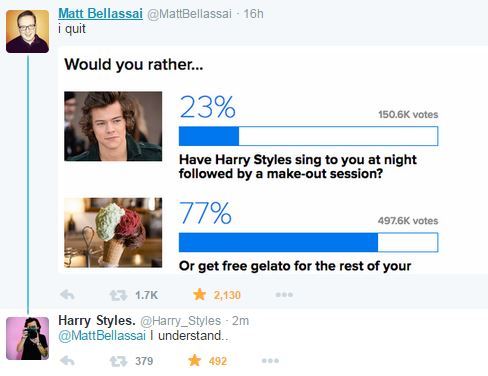
Task: Click the @Harry_Styles handle
Action: [180, 321]
